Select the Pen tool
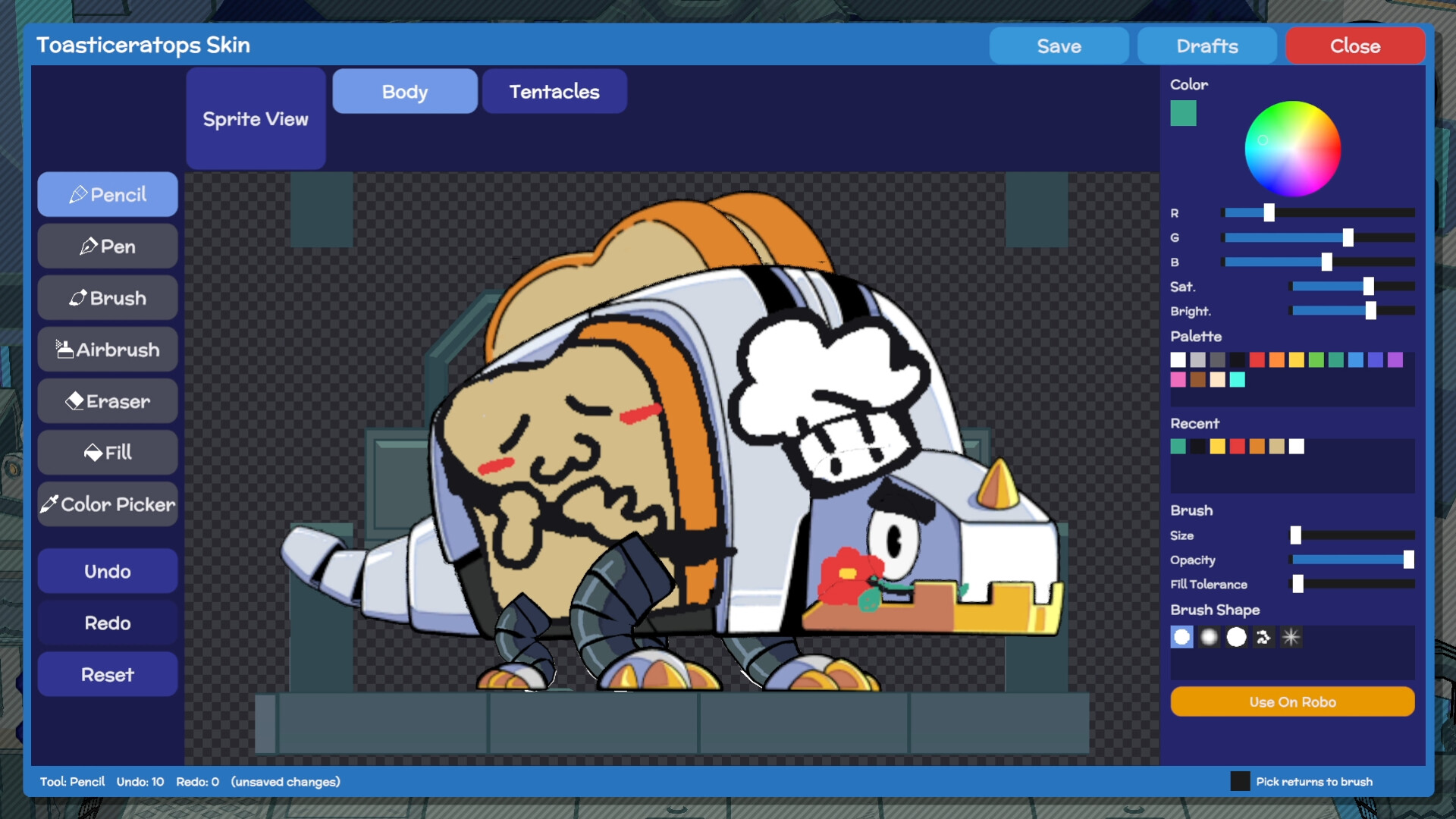1456x819 pixels. (108, 246)
